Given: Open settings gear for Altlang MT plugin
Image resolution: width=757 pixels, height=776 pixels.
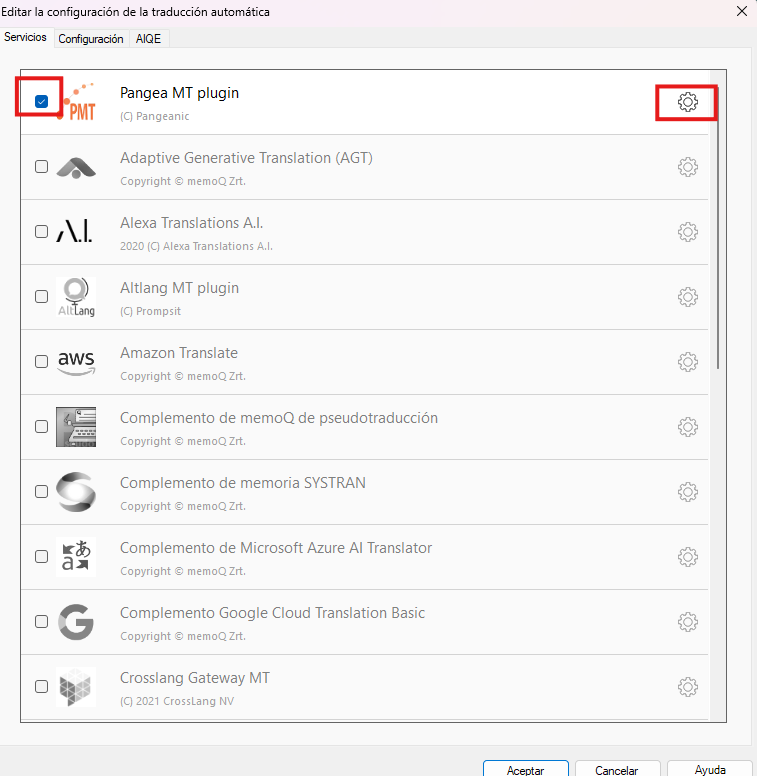Looking at the screenshot, I should pos(687,297).
